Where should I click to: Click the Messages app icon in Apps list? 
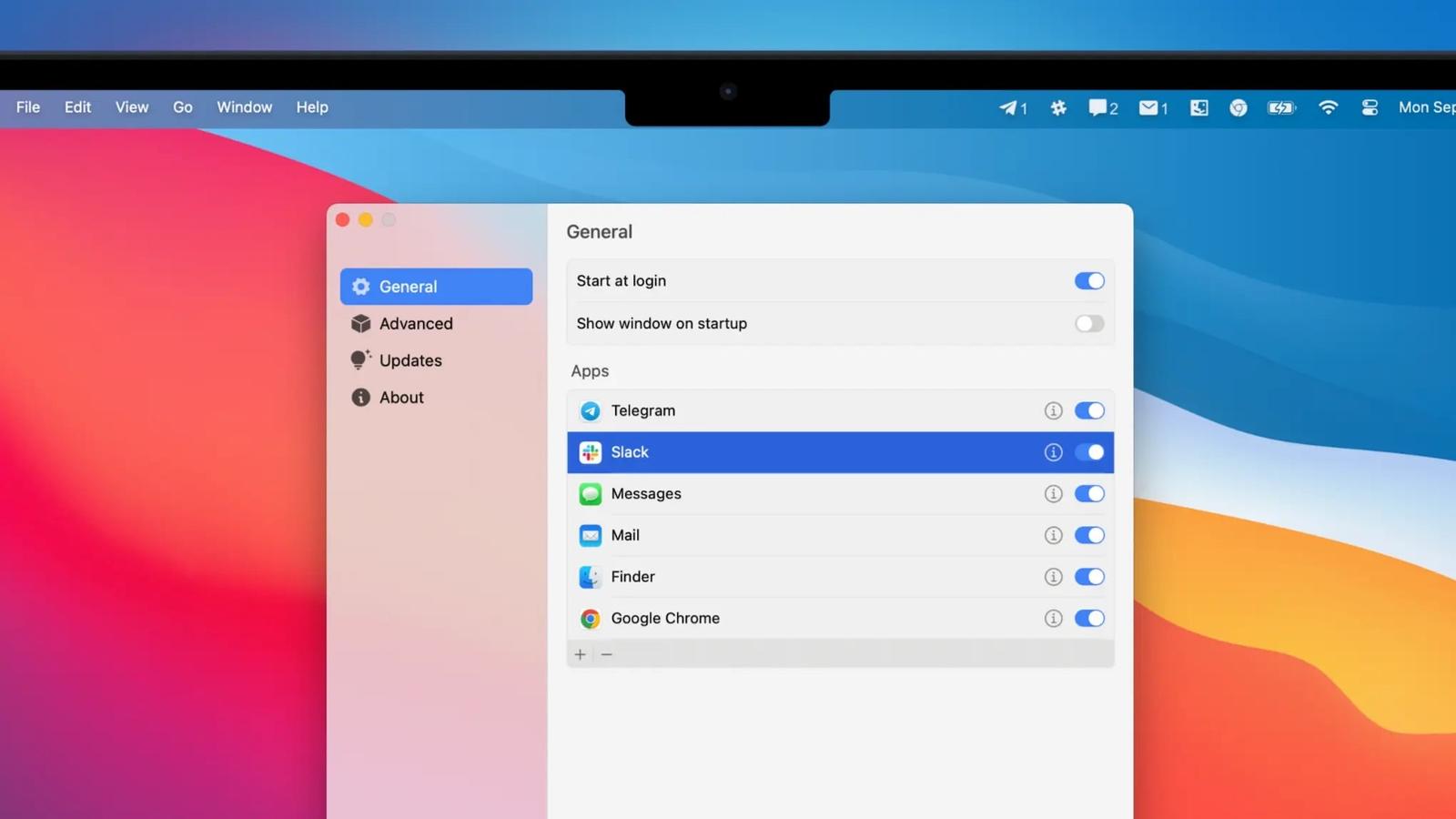(591, 494)
